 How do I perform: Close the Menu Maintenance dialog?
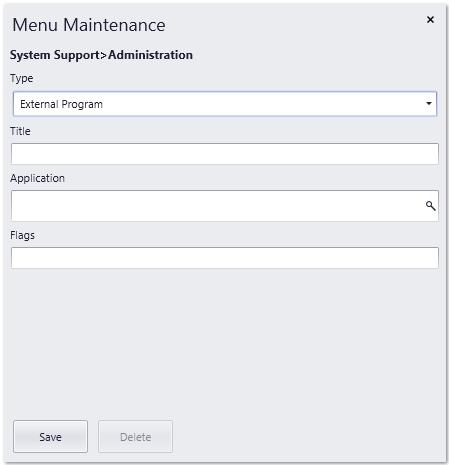(x=430, y=20)
